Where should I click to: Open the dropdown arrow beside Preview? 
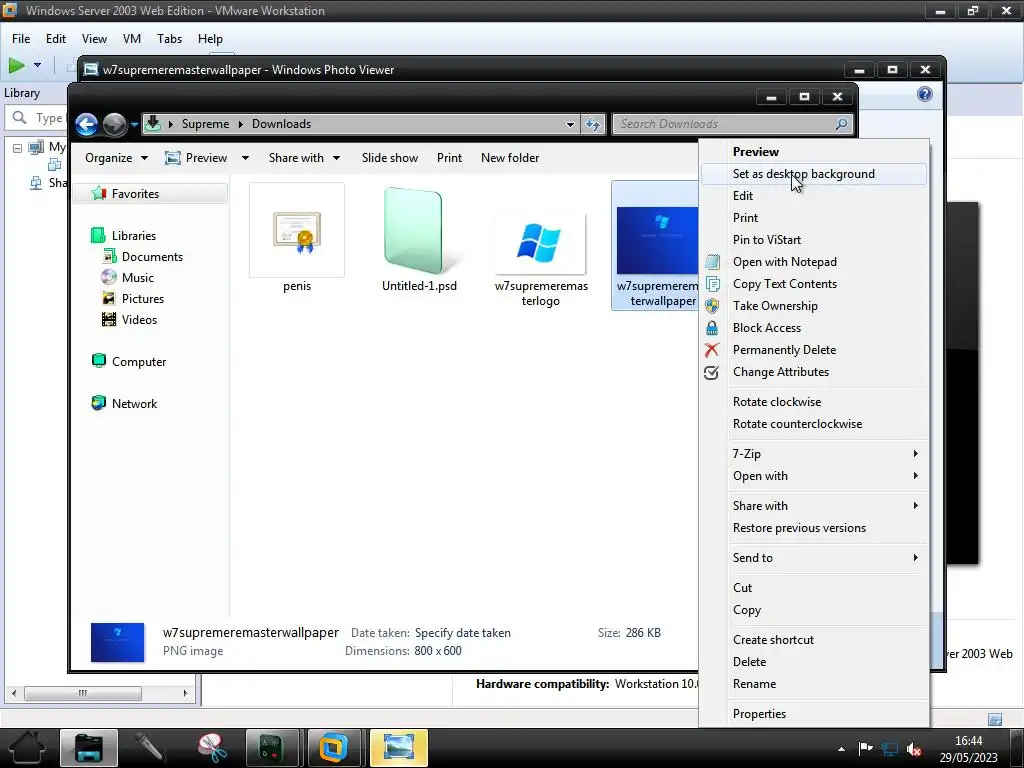pos(246,158)
